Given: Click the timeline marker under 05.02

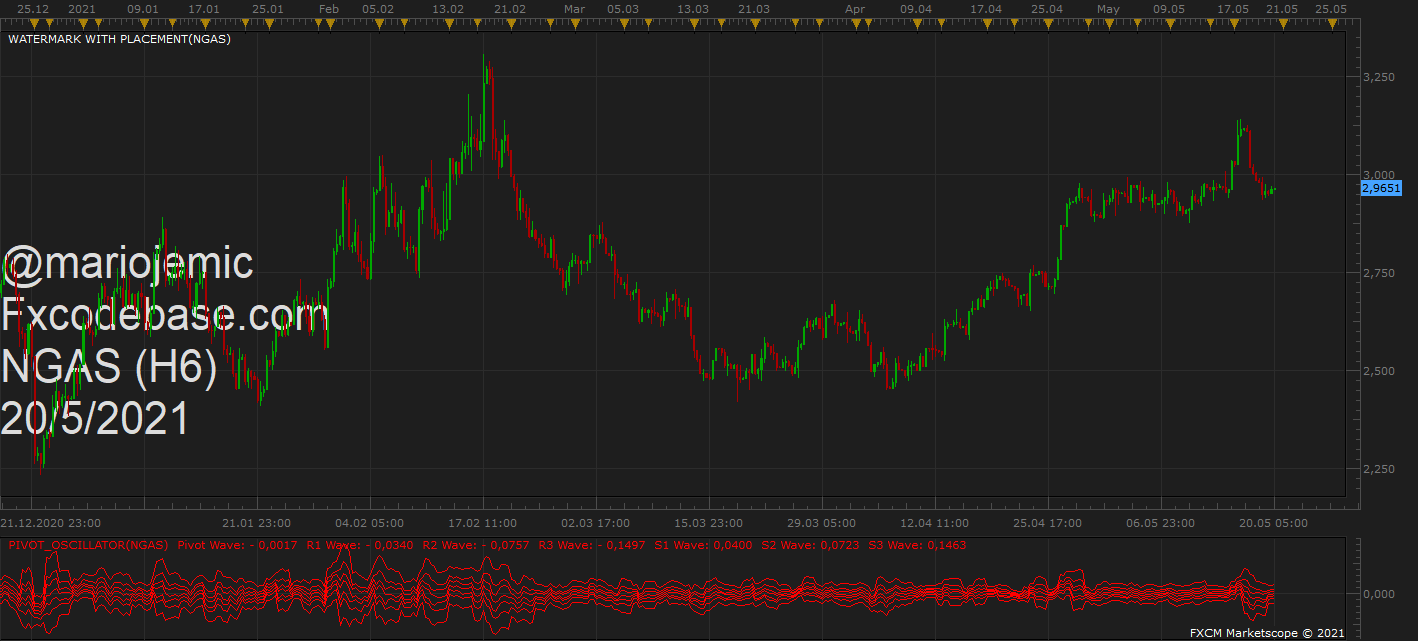Looking at the screenshot, I should click(379, 22).
